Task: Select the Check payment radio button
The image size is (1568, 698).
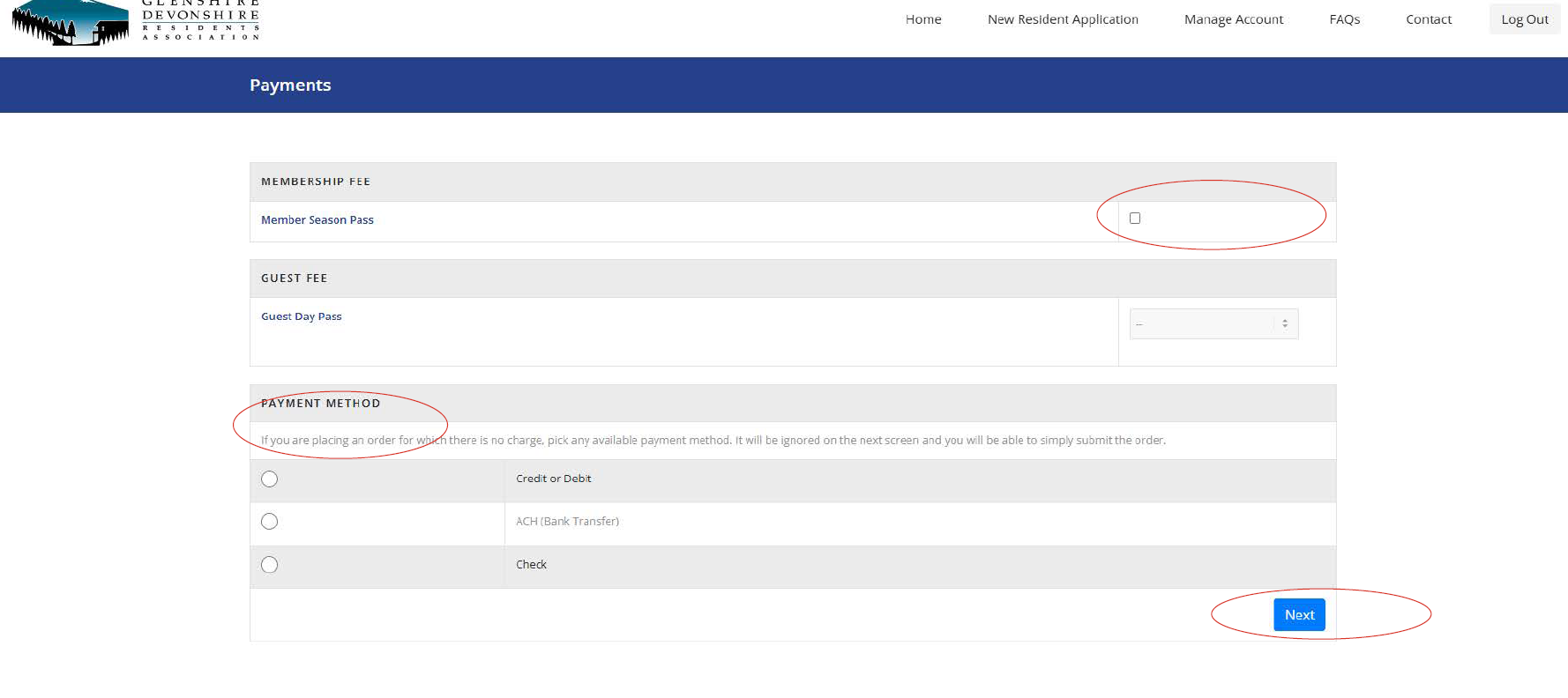Action: click(x=270, y=565)
